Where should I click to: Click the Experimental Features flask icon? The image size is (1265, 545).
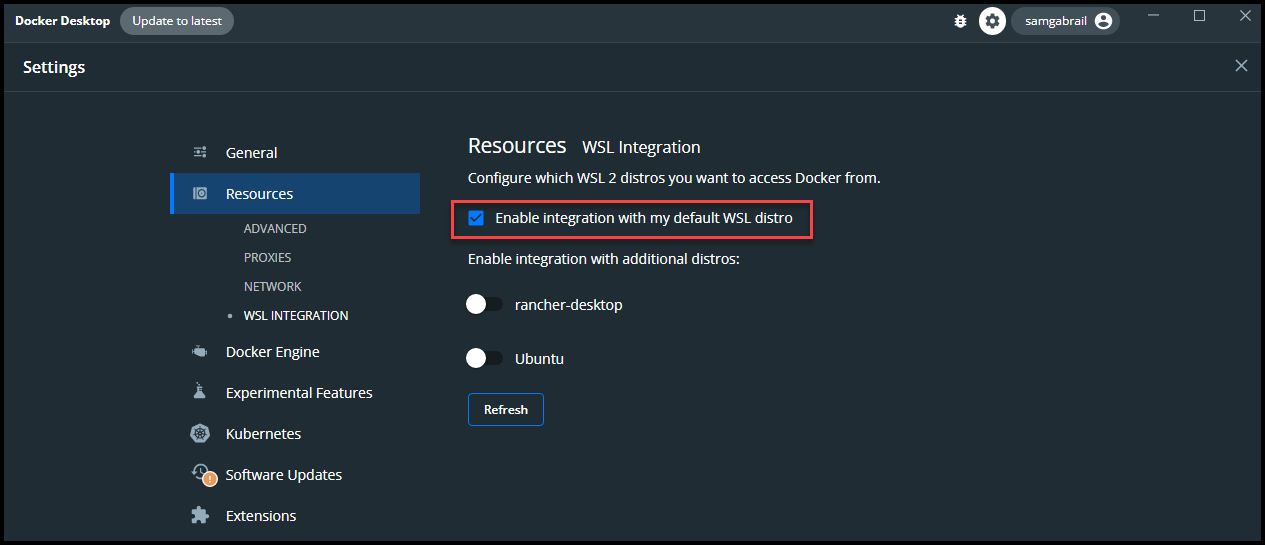click(x=200, y=392)
